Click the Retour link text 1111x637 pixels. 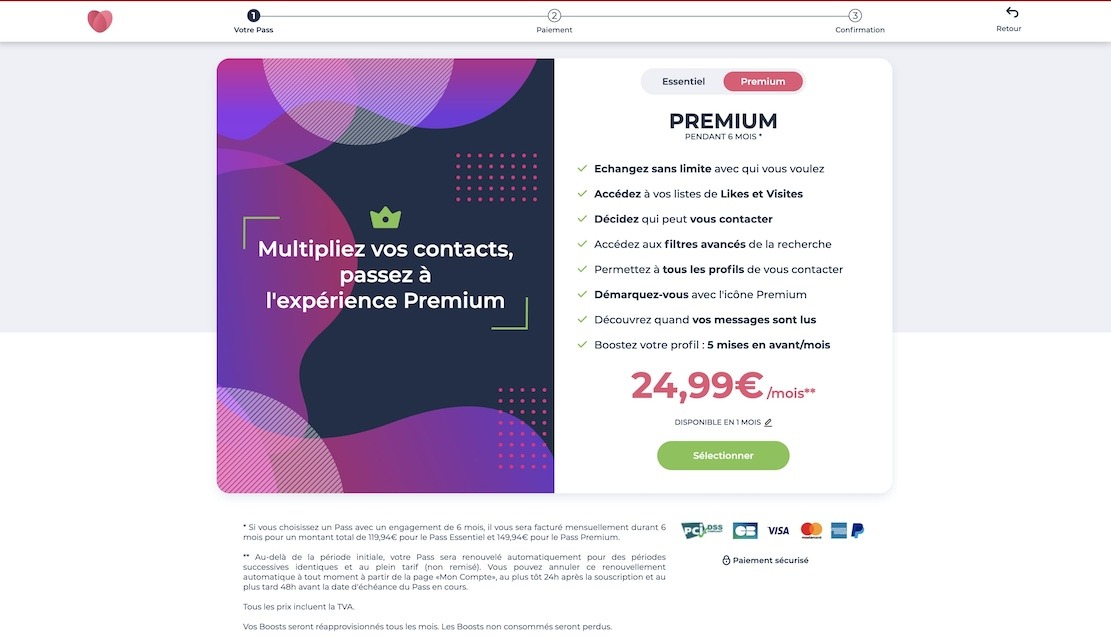tap(1009, 29)
